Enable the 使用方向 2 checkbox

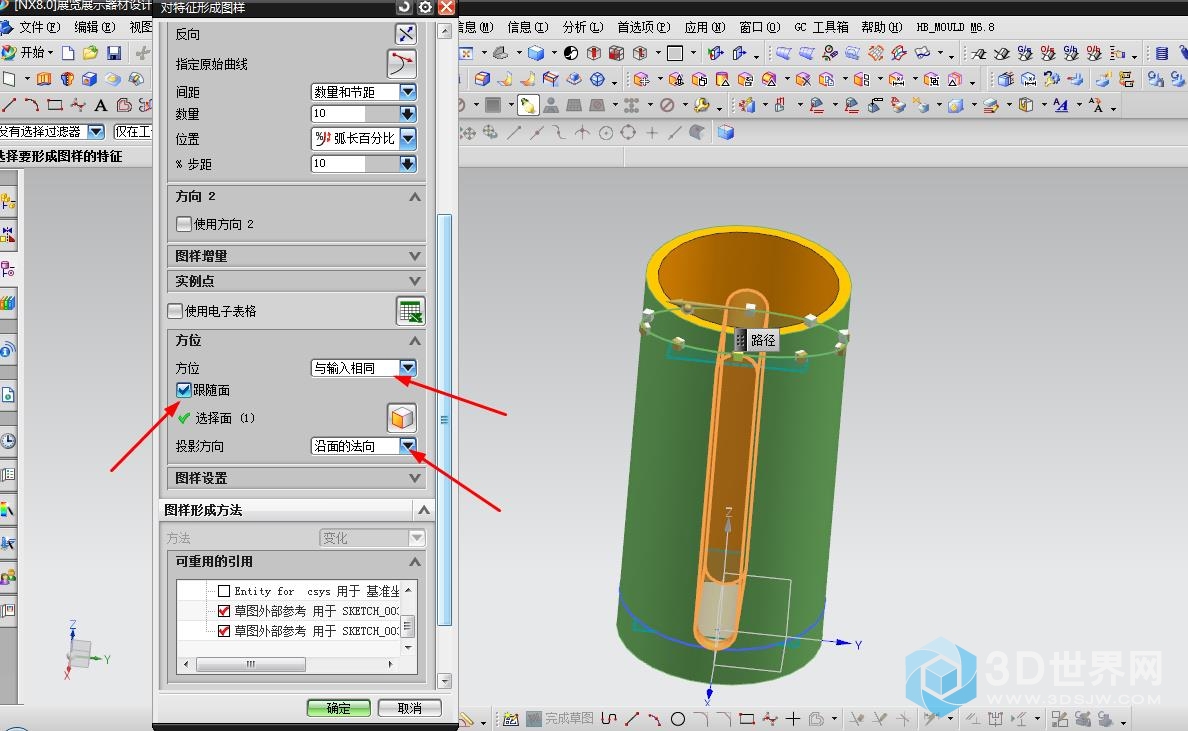point(183,224)
